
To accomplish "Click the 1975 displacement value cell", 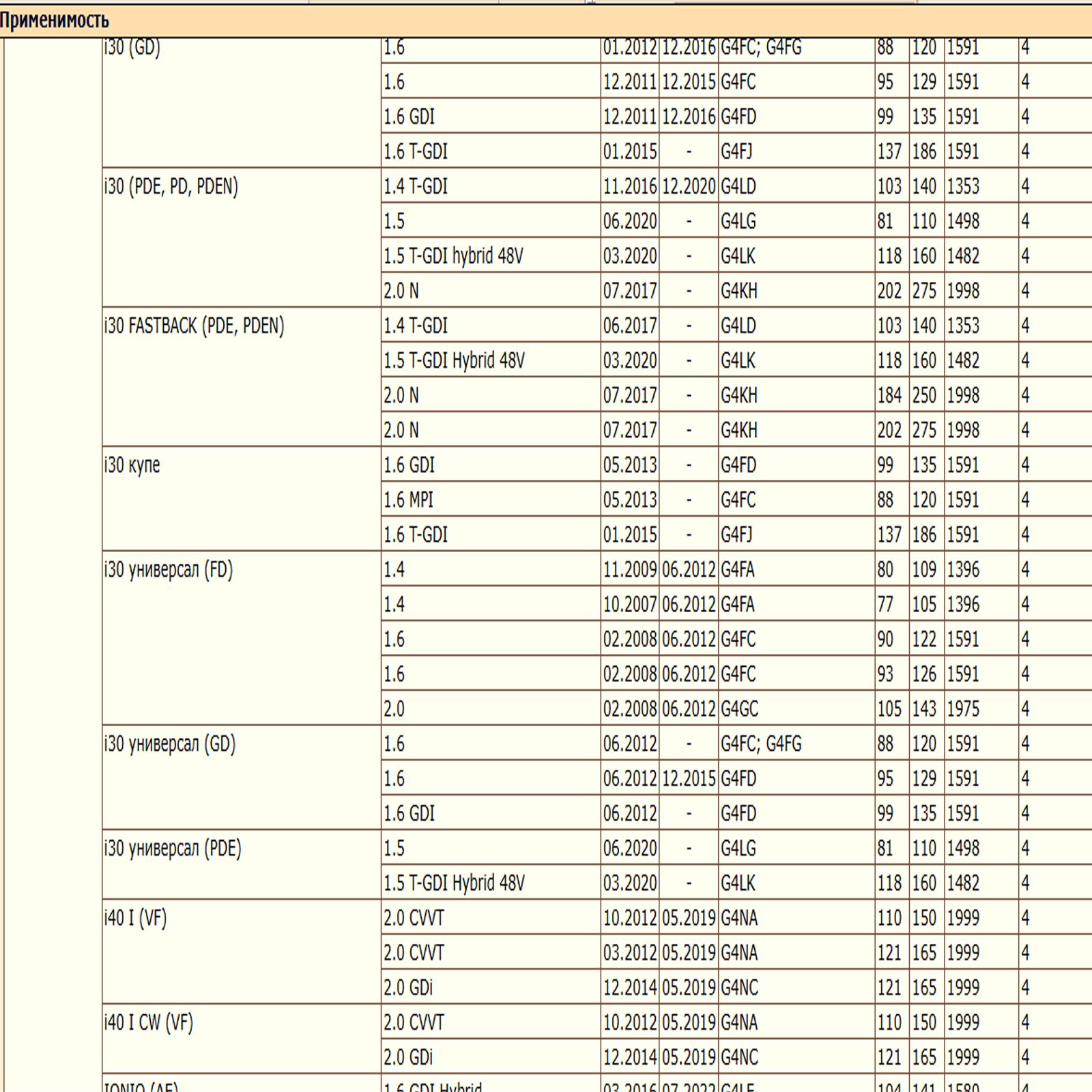I will (x=962, y=709).
